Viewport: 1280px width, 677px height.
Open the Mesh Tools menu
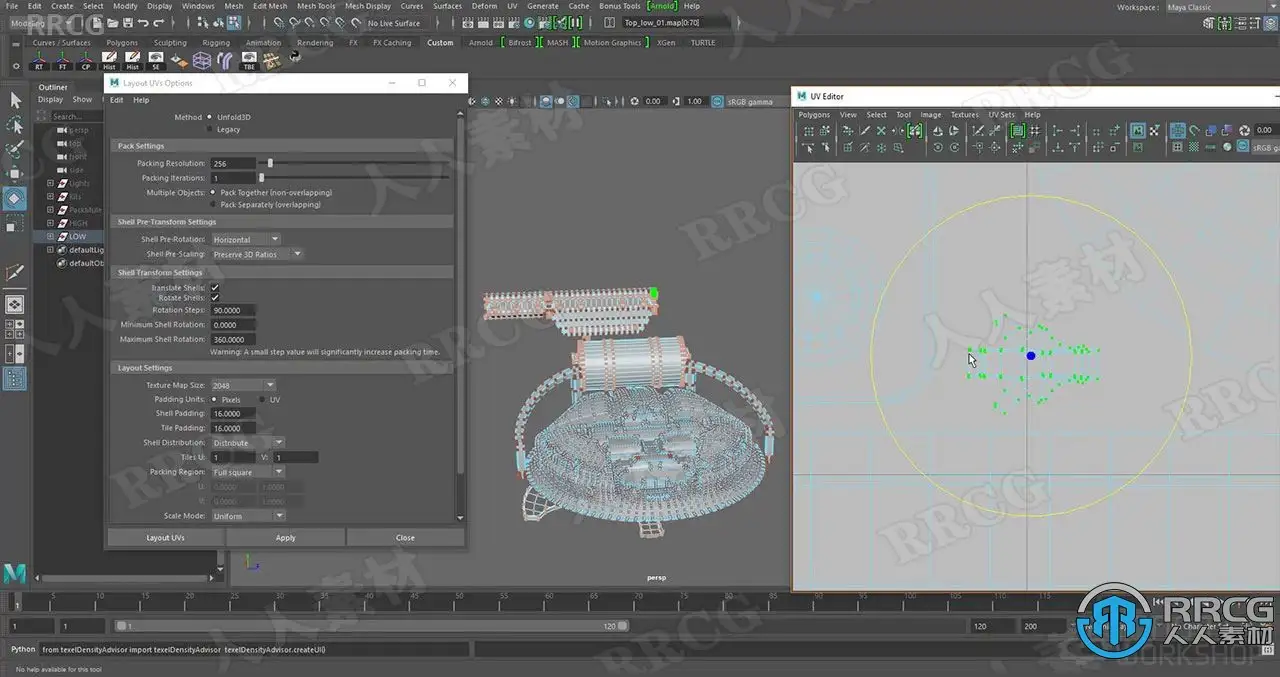coord(316,6)
